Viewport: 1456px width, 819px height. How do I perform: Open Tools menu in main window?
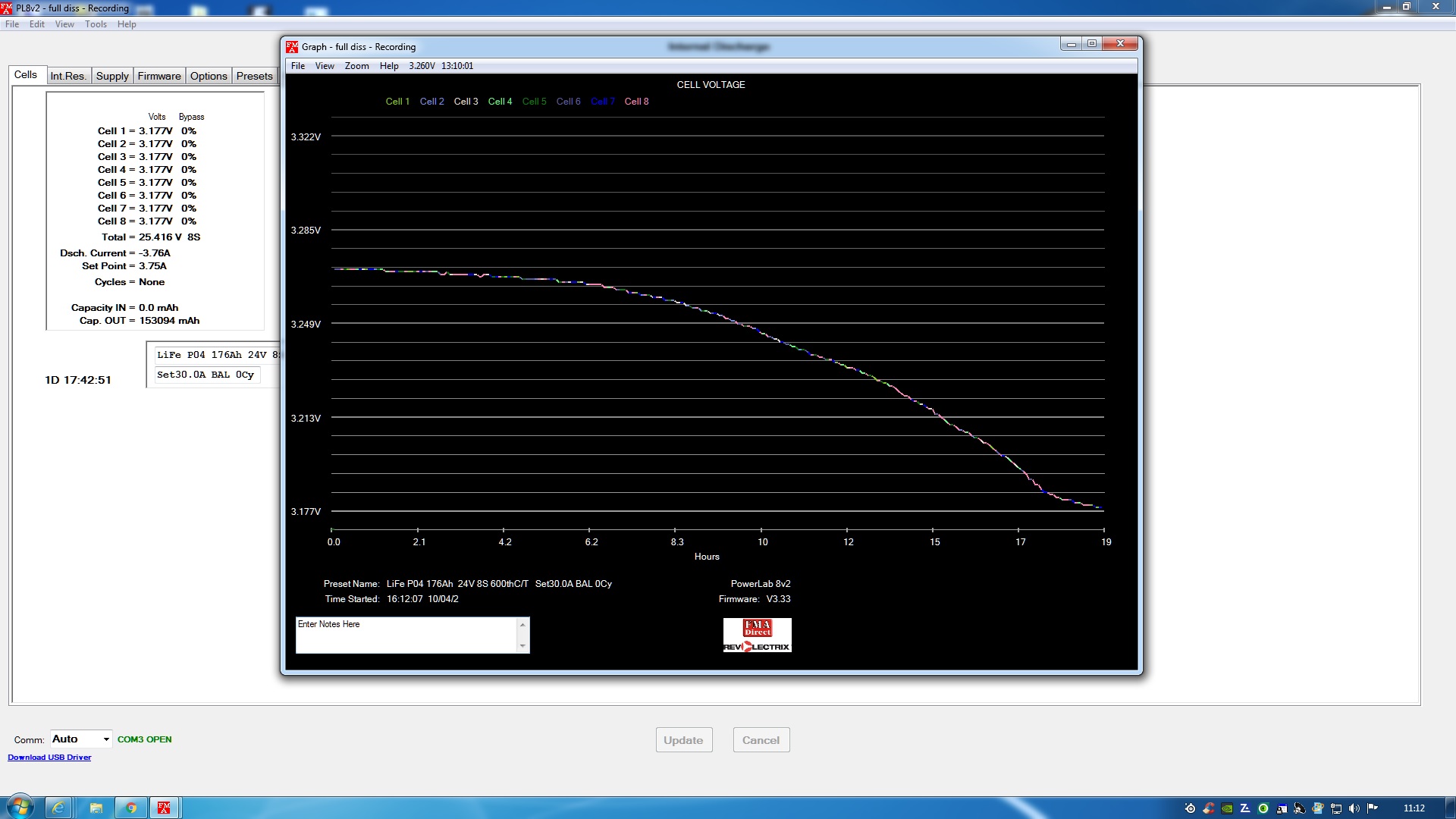click(x=96, y=24)
